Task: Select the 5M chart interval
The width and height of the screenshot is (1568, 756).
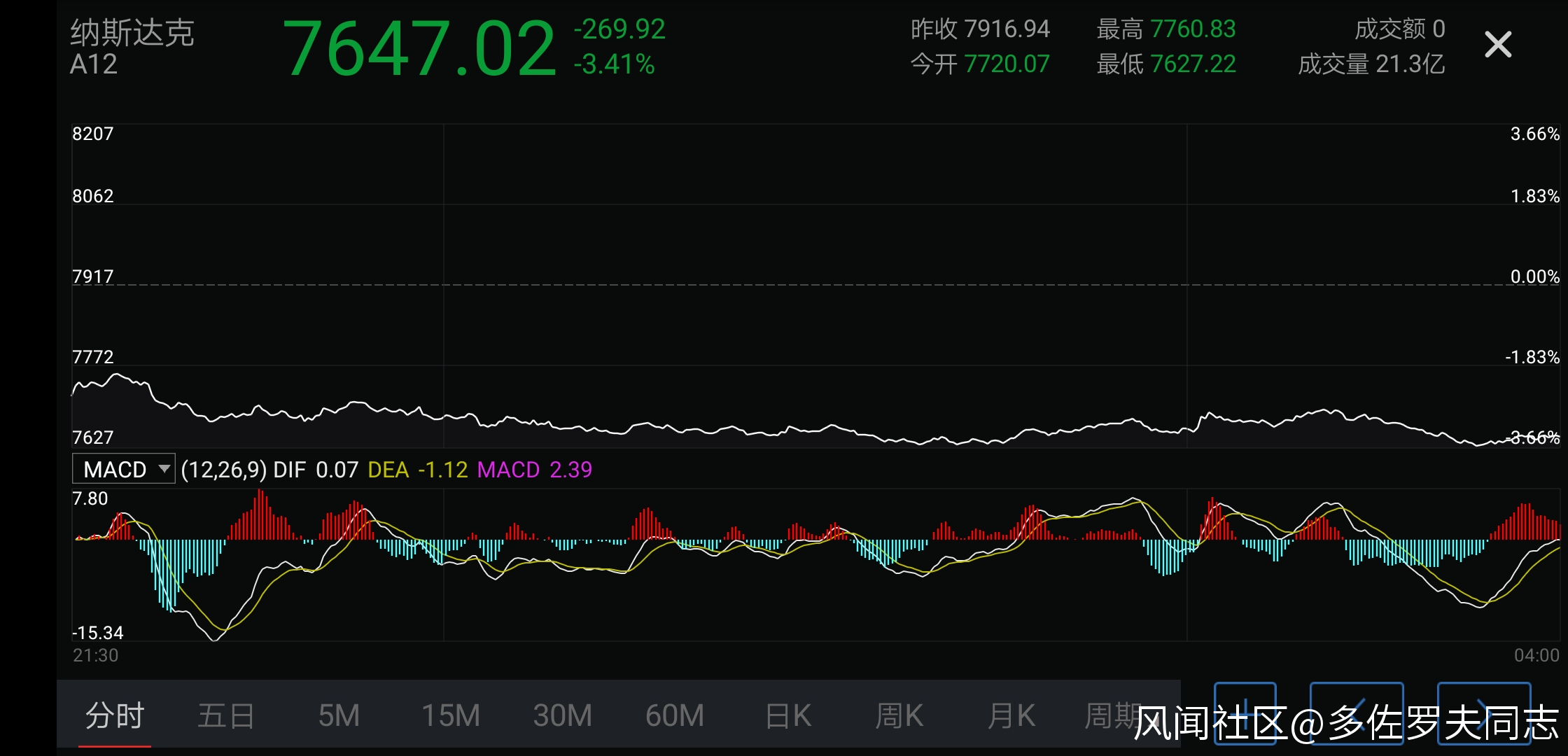Action: [339, 715]
